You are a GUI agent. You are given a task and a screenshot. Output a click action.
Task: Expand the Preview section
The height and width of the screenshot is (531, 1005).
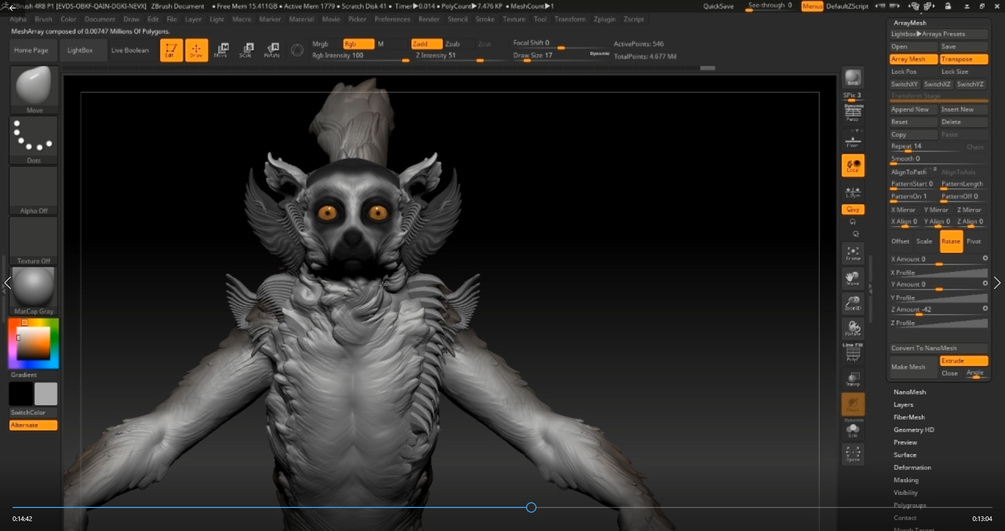905,442
